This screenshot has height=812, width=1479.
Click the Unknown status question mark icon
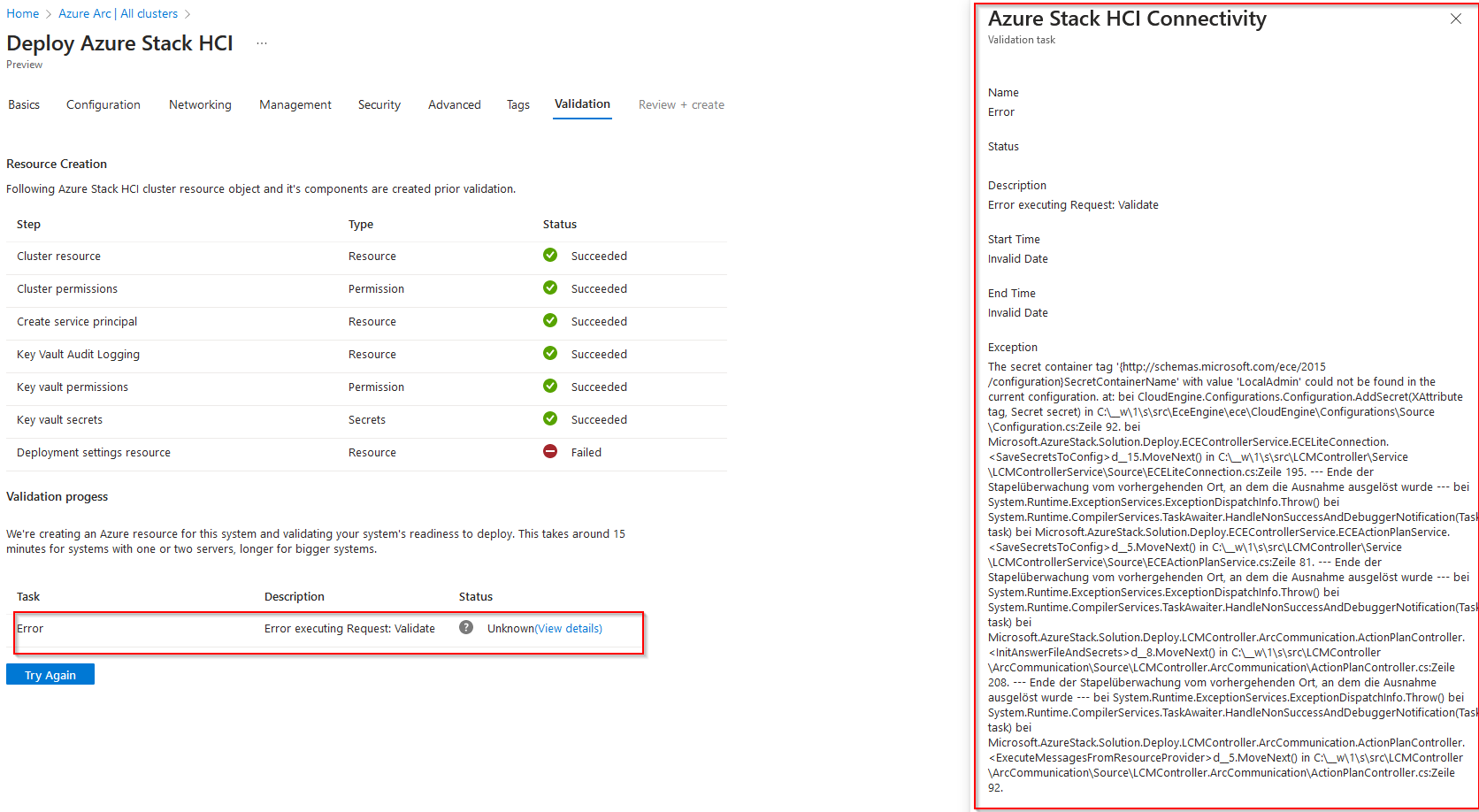(x=466, y=627)
